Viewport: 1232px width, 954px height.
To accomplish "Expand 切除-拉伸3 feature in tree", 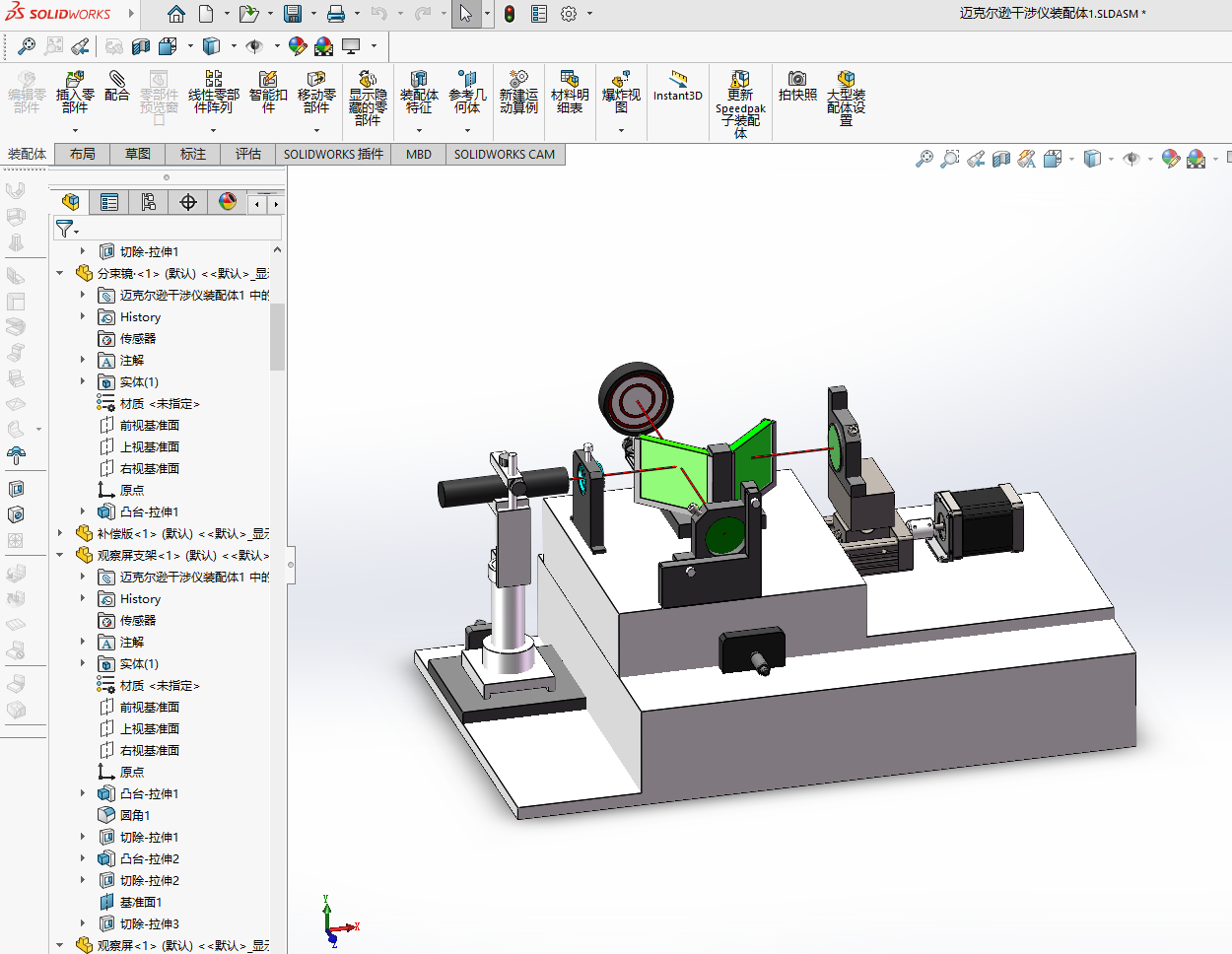I will tap(83, 923).
